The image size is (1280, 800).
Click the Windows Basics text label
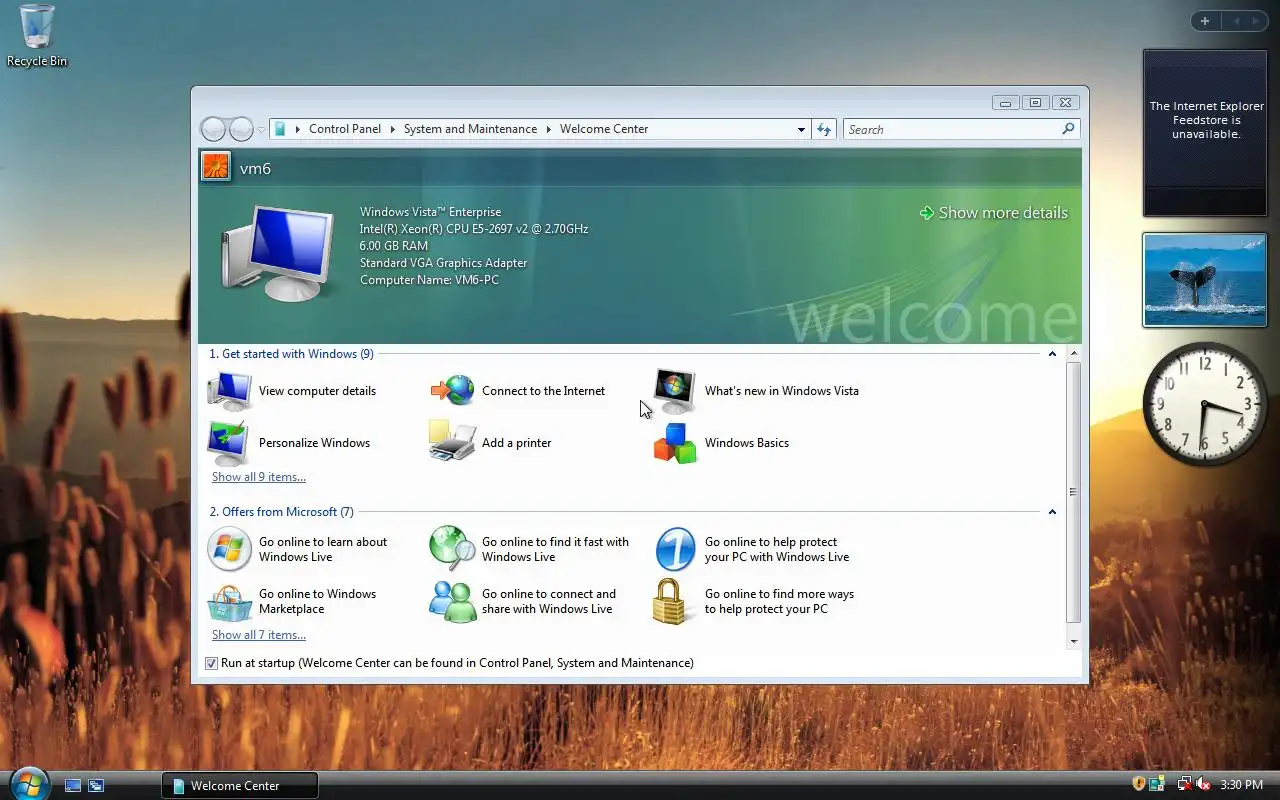point(747,443)
